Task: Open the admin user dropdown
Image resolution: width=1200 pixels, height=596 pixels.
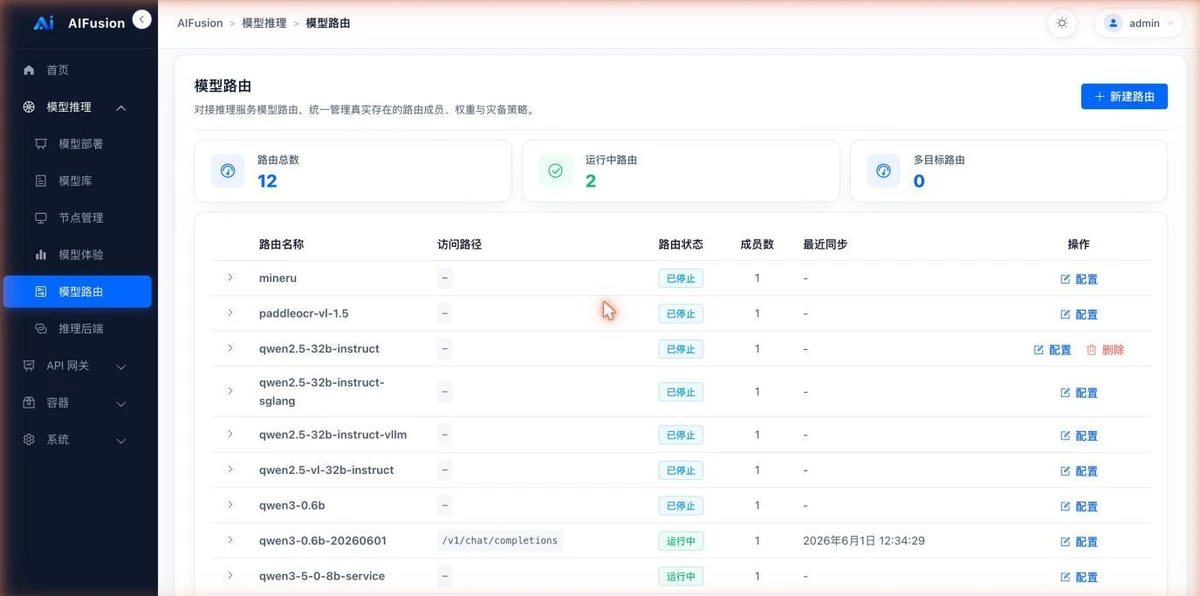Action: click(1140, 23)
